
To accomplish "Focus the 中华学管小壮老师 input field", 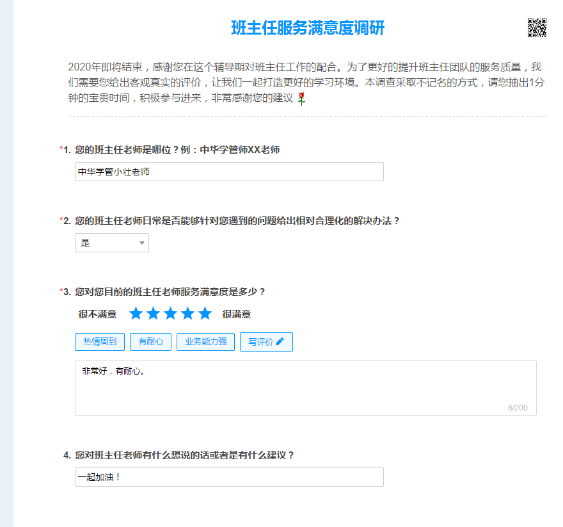I will click(x=229, y=172).
